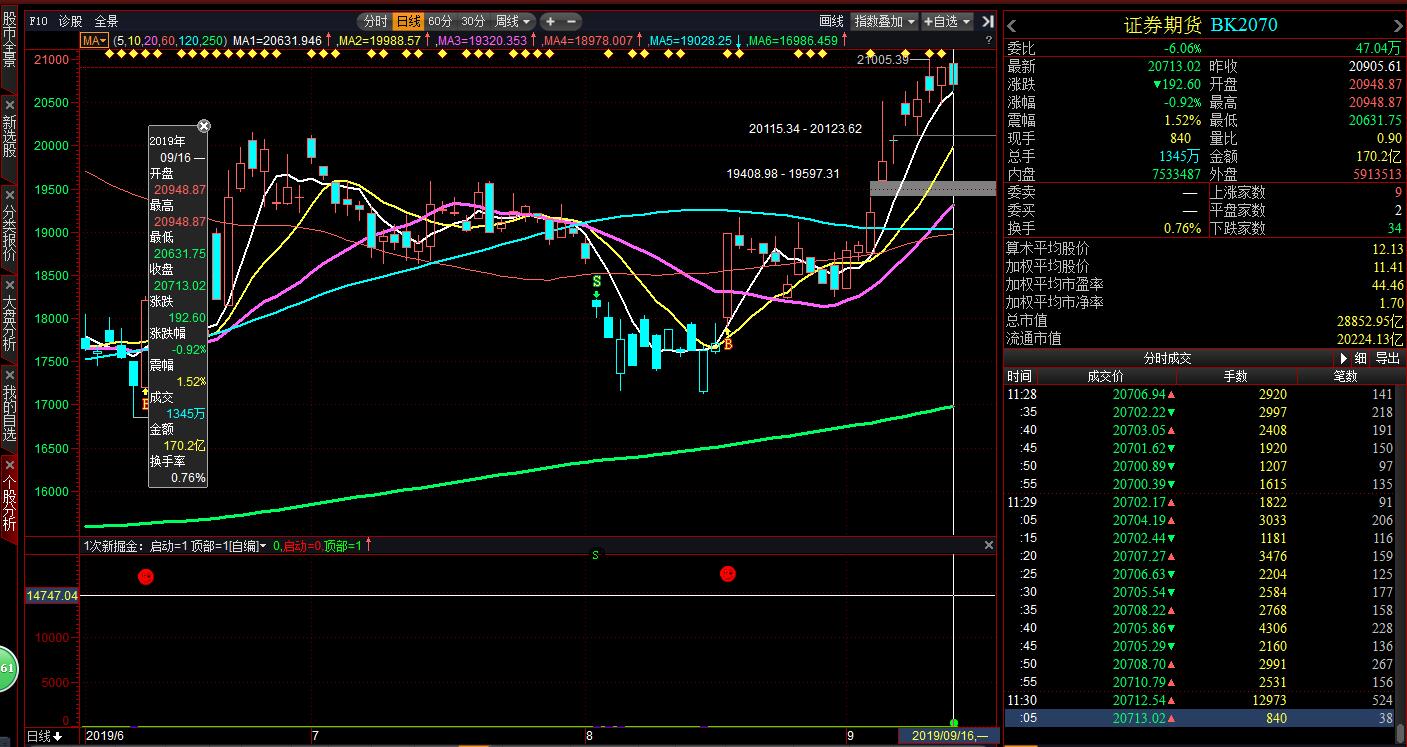Switch chart to 分时 view
Image resolution: width=1407 pixels, height=747 pixels.
[x=375, y=21]
